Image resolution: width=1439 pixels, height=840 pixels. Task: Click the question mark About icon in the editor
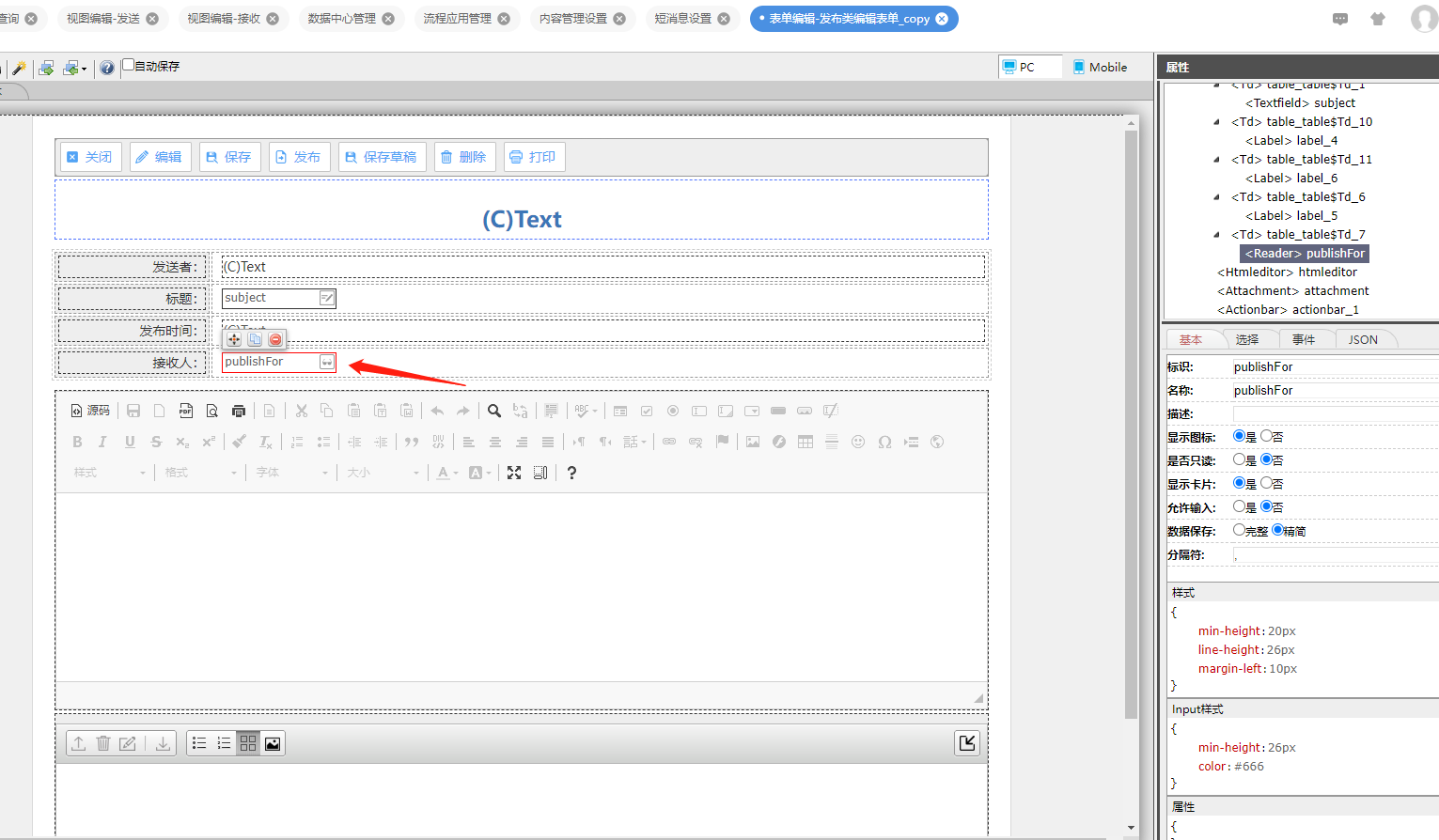[x=571, y=473]
